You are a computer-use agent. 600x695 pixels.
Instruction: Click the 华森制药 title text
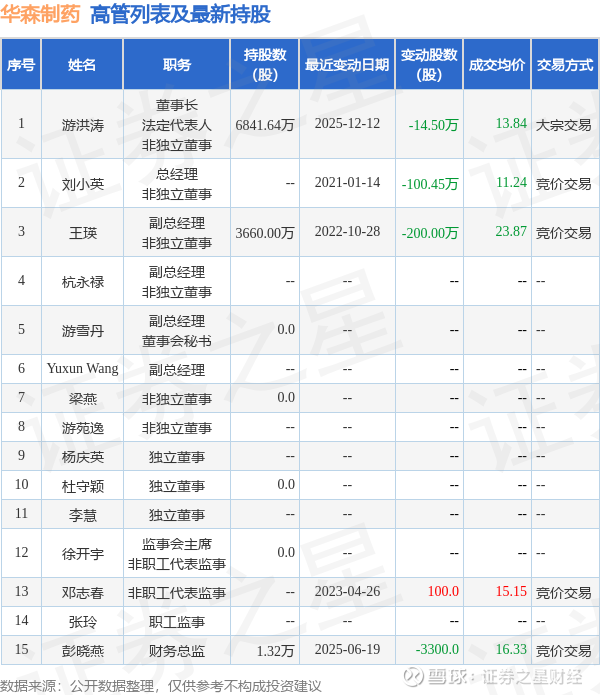coord(40,14)
